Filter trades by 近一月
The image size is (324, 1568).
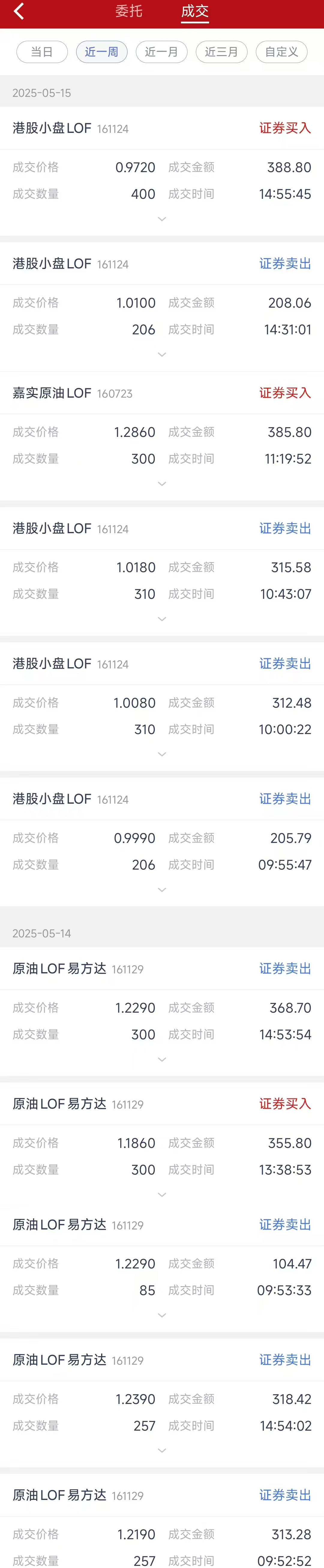click(x=161, y=52)
